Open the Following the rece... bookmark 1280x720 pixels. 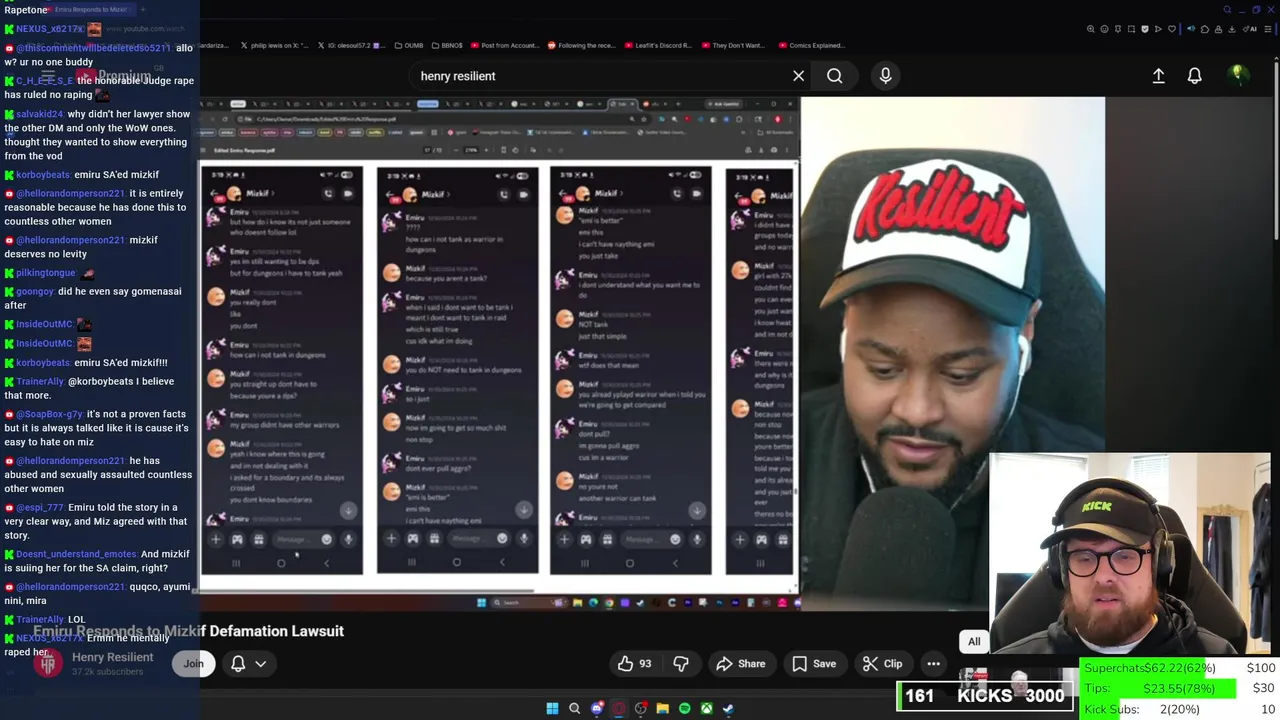pos(581,45)
